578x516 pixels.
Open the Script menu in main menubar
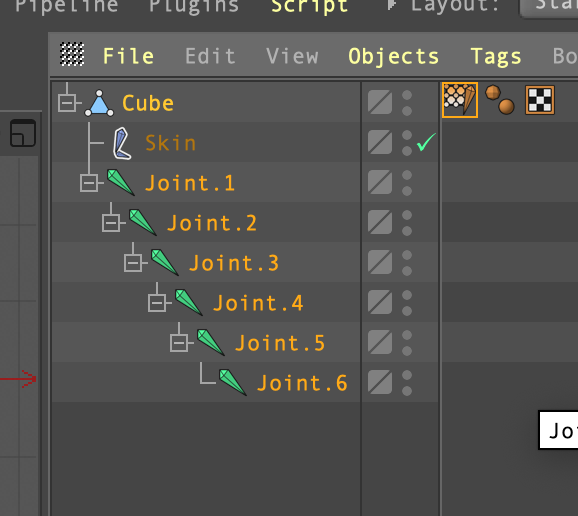pyautogui.click(x=310, y=7)
